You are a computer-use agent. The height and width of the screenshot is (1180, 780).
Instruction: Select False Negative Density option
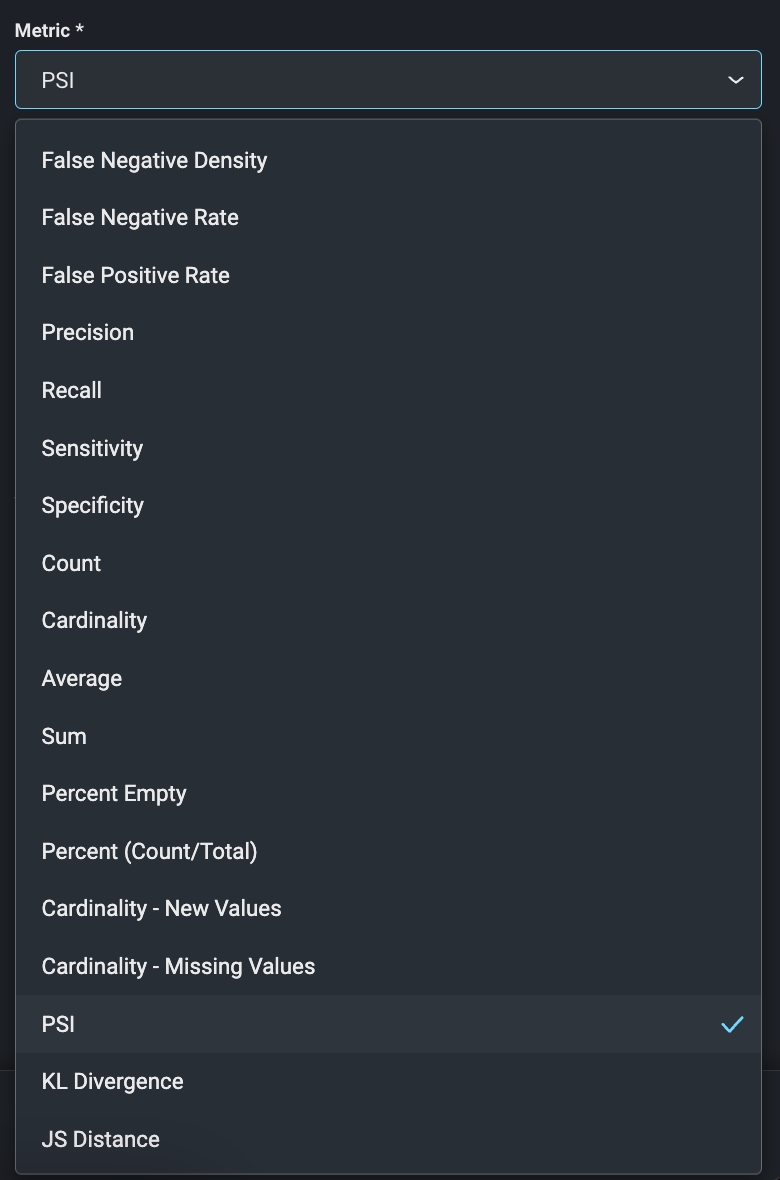[154, 160]
